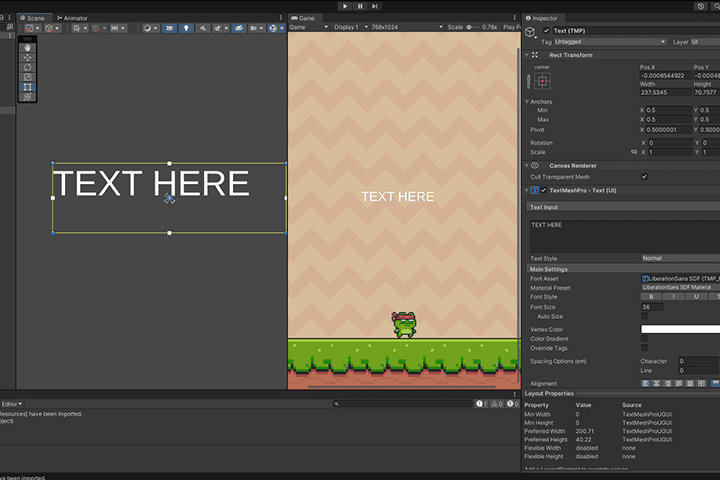Enable the Color Gradient checkbox
Image resolution: width=720 pixels, height=480 pixels.
644,339
